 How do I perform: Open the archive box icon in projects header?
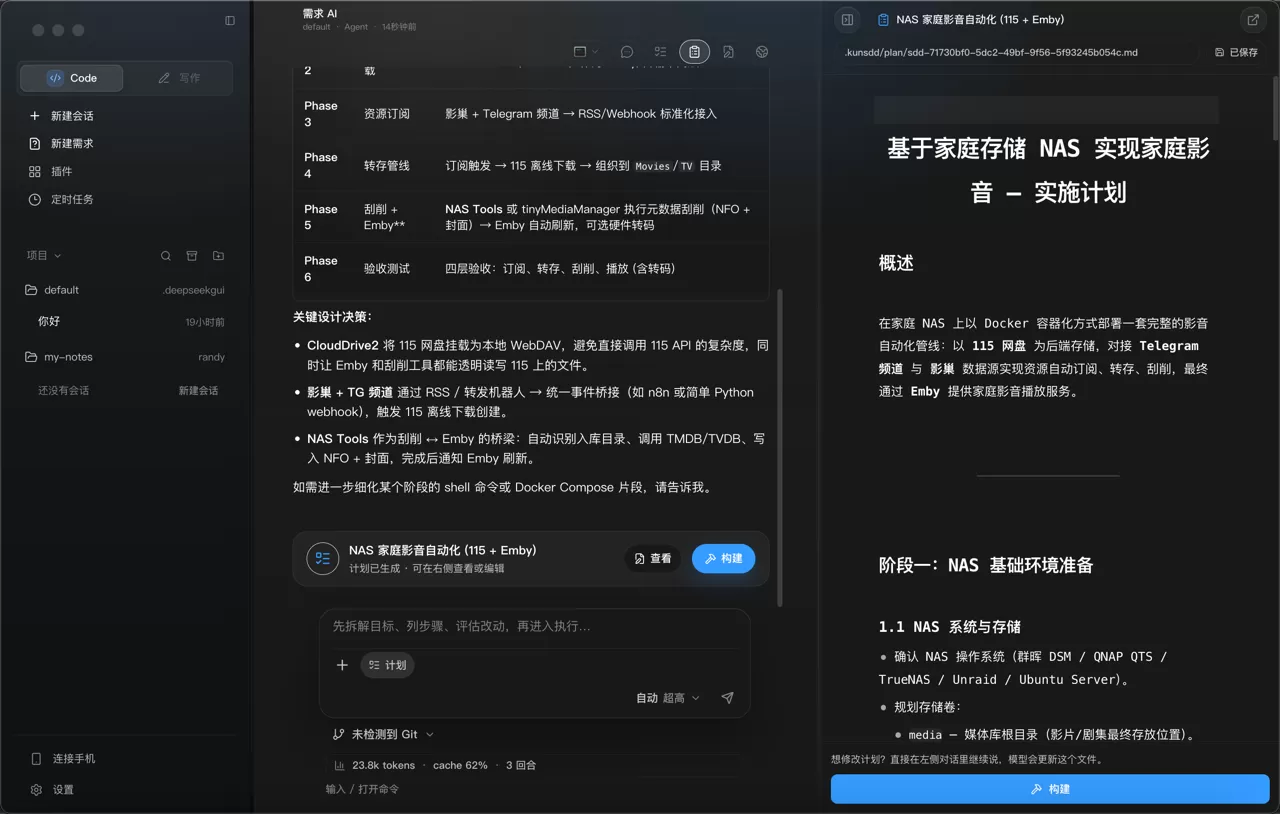point(192,256)
